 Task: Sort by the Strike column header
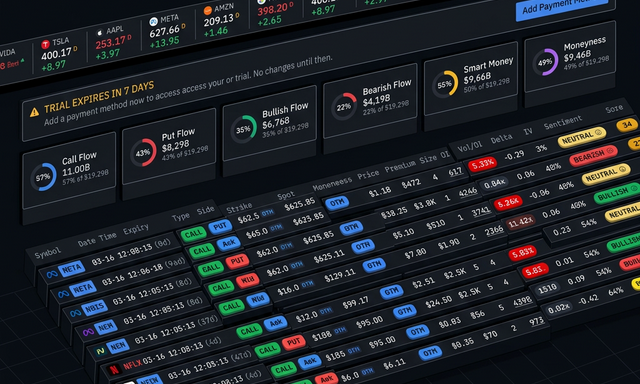239,208
